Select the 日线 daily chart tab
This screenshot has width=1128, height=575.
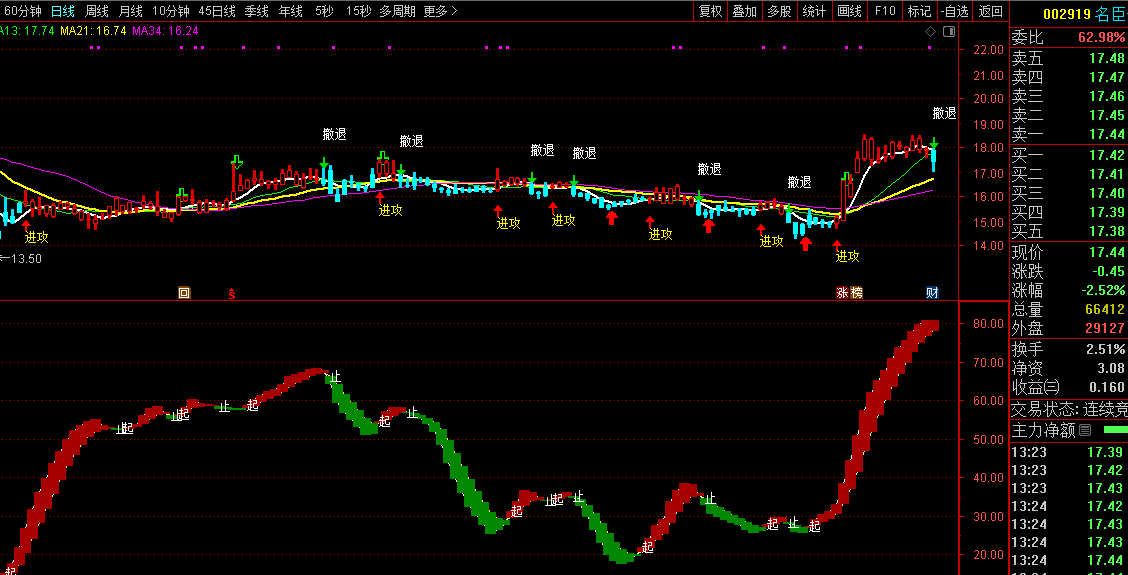click(62, 11)
